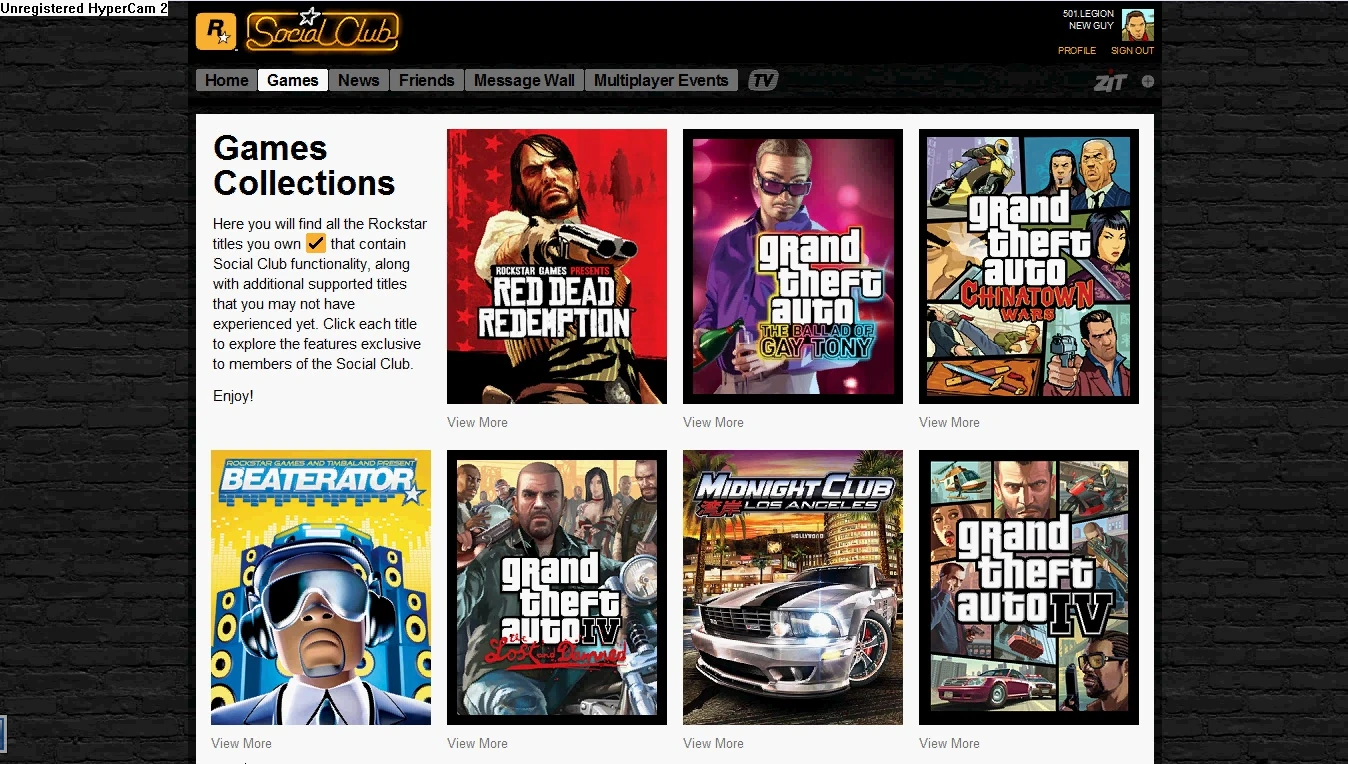This screenshot has width=1348, height=764.
Task: Click the PROFILE link
Action: pyautogui.click(x=1077, y=50)
